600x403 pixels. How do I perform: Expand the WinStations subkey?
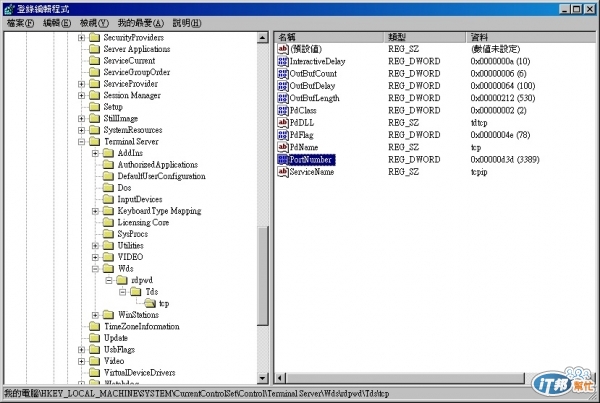95,315
